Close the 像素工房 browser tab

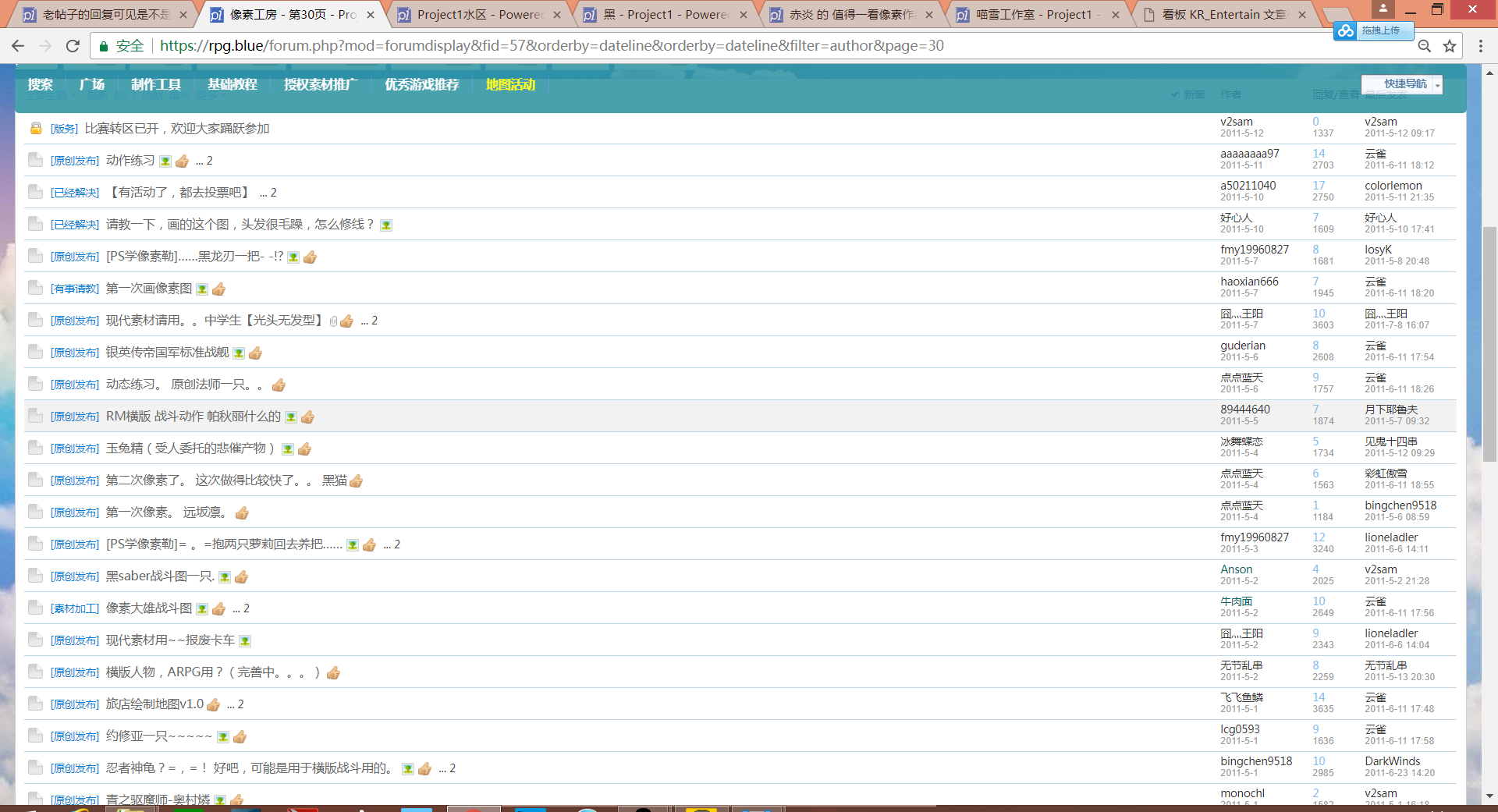371,15
